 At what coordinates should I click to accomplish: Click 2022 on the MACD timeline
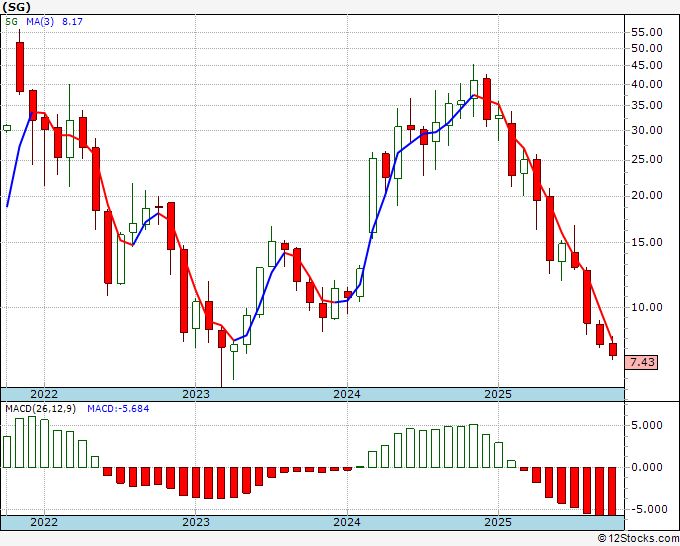pyautogui.click(x=44, y=522)
